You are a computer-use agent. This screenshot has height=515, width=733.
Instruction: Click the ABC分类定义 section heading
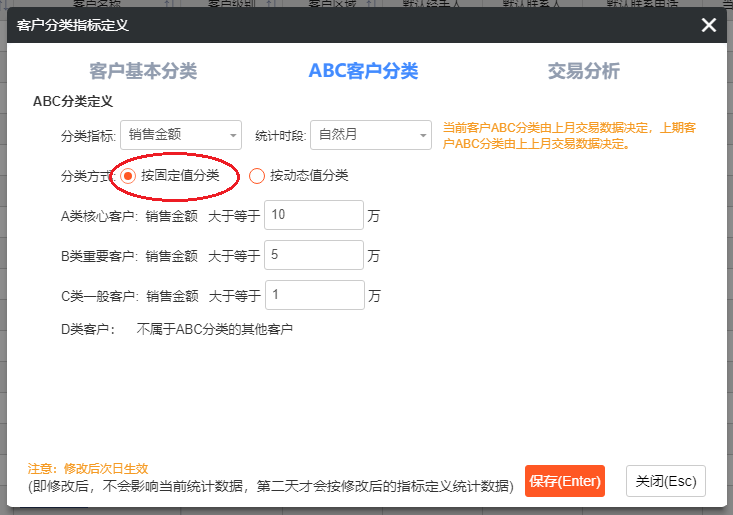(73, 101)
